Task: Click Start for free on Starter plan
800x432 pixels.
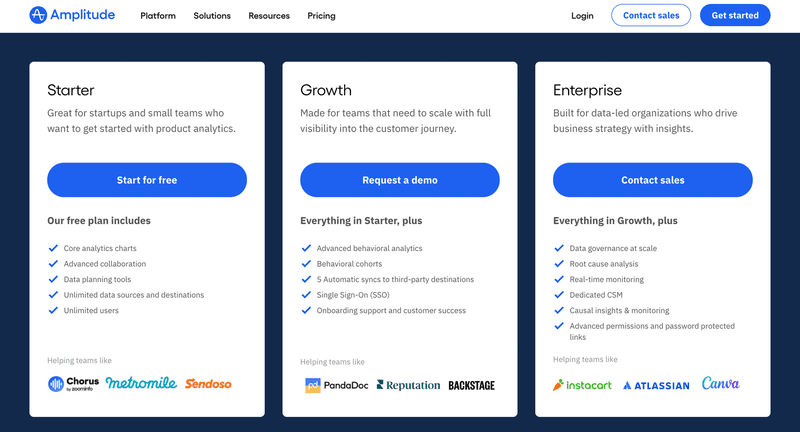Action: tap(147, 180)
